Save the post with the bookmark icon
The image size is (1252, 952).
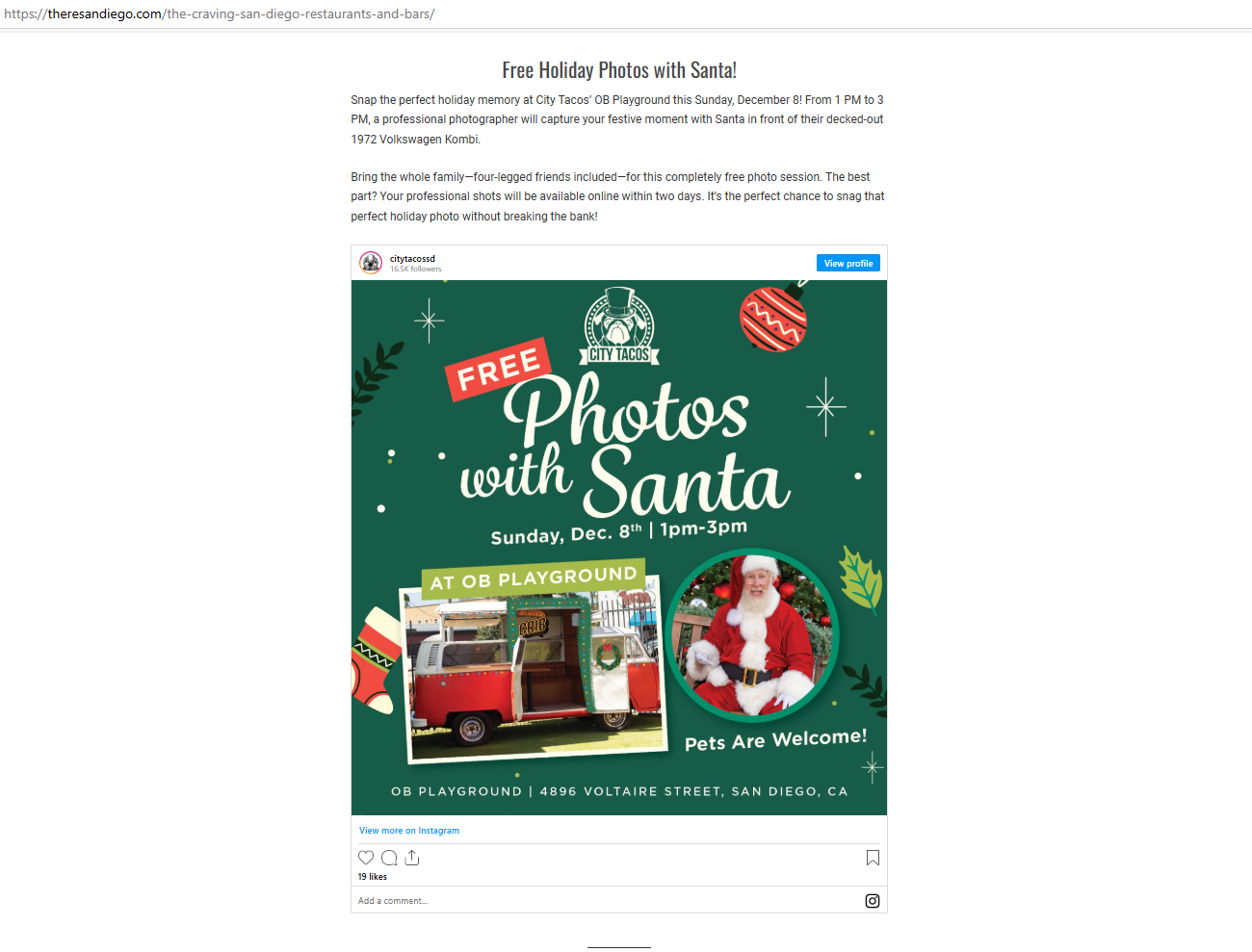tap(873, 858)
